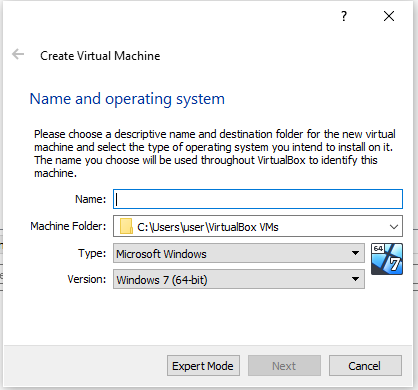This screenshot has width=418, height=390.
Task: Open the Version dropdown showing Windows 7 (64-bit)
Action: [239, 279]
